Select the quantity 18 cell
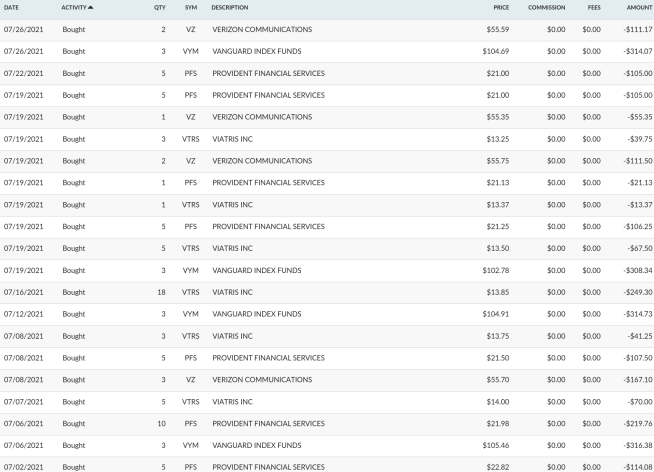 161,292
